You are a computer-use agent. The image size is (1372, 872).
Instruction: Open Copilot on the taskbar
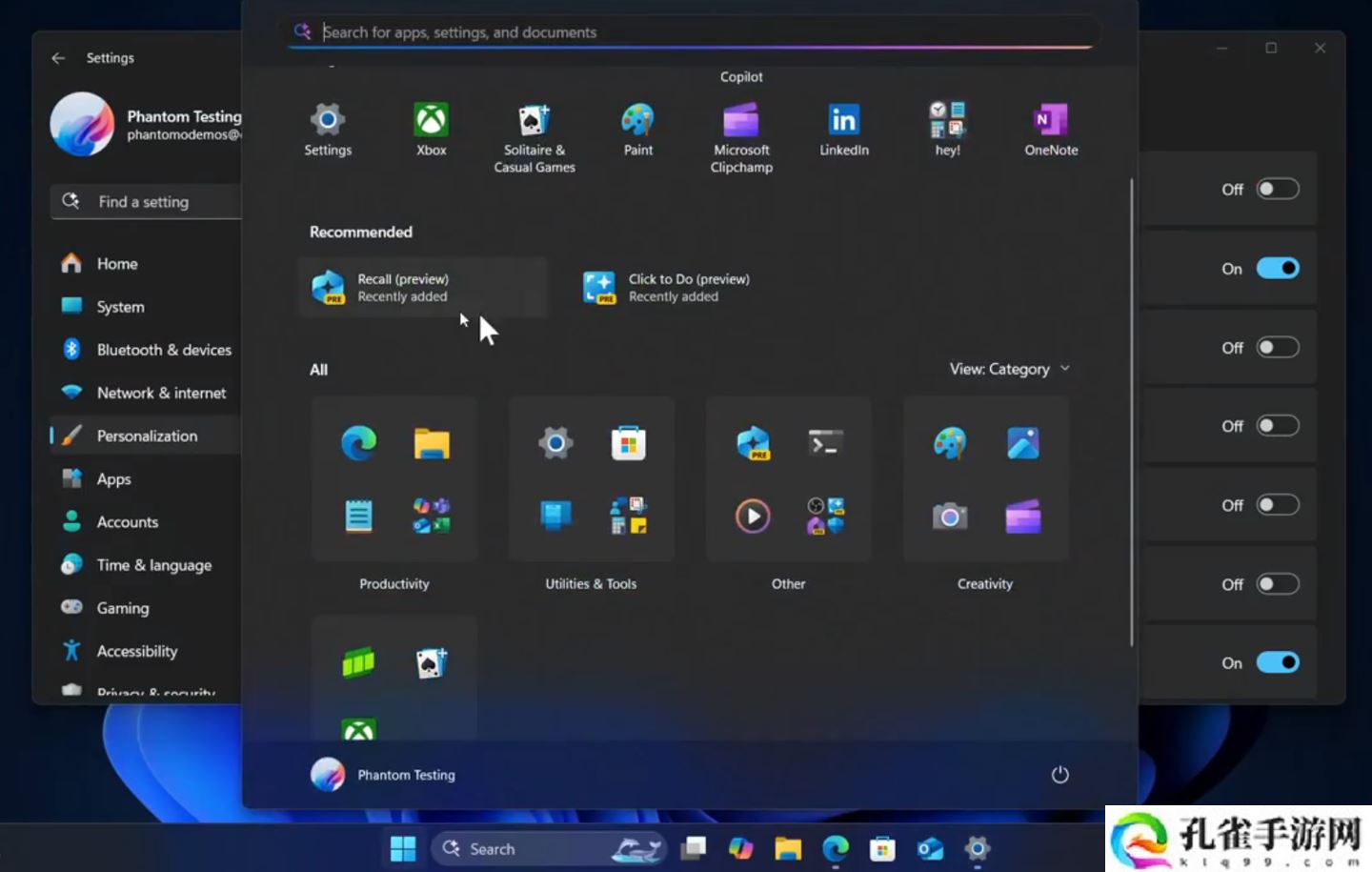[x=741, y=848]
